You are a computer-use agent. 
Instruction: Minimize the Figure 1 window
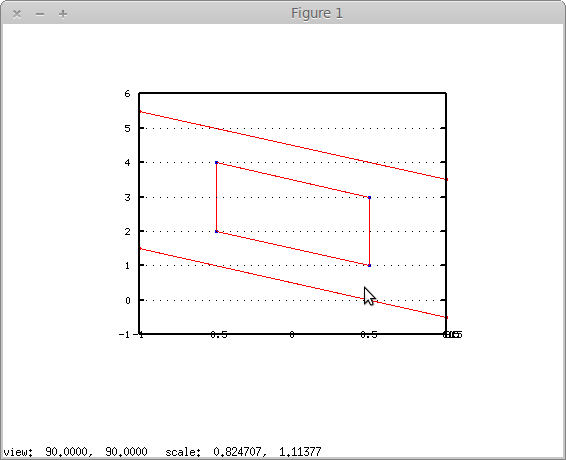[40, 14]
